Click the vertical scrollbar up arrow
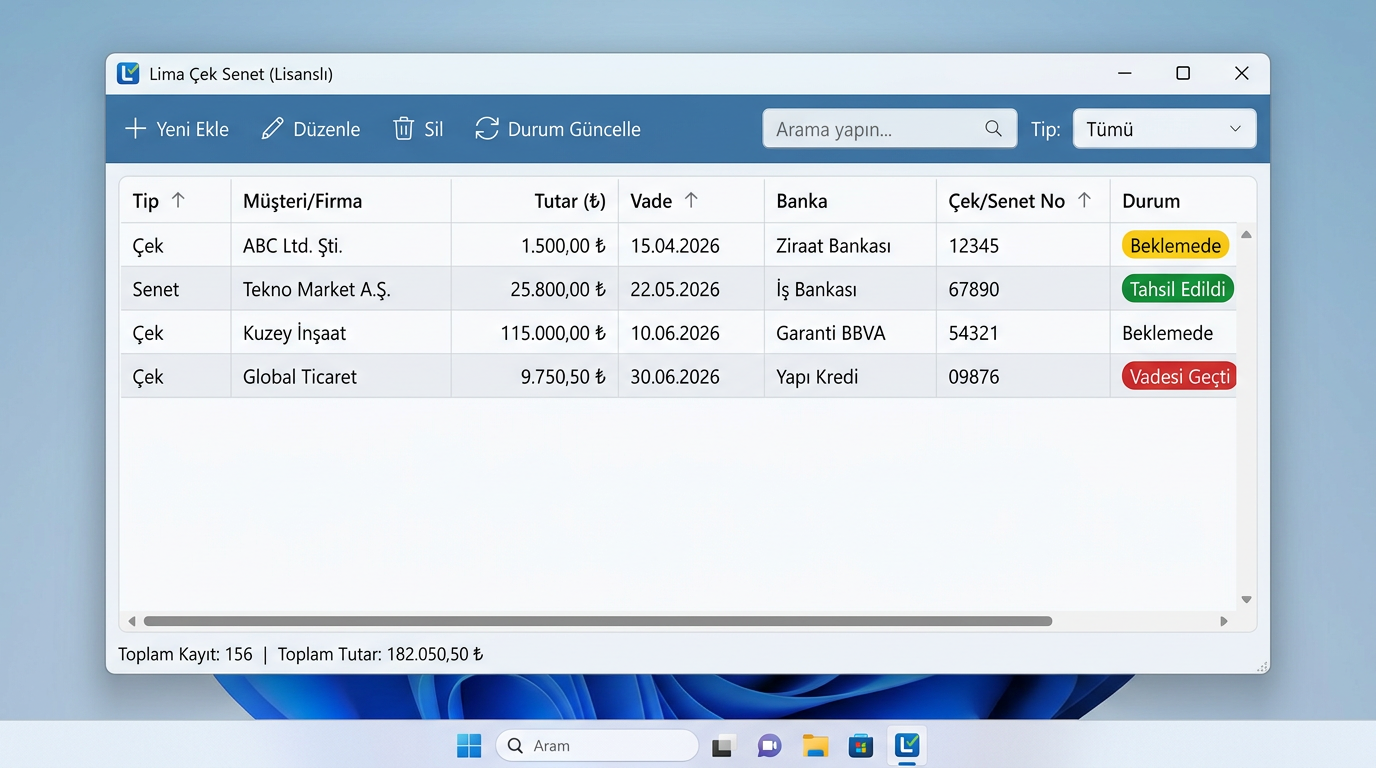 coord(1246,234)
